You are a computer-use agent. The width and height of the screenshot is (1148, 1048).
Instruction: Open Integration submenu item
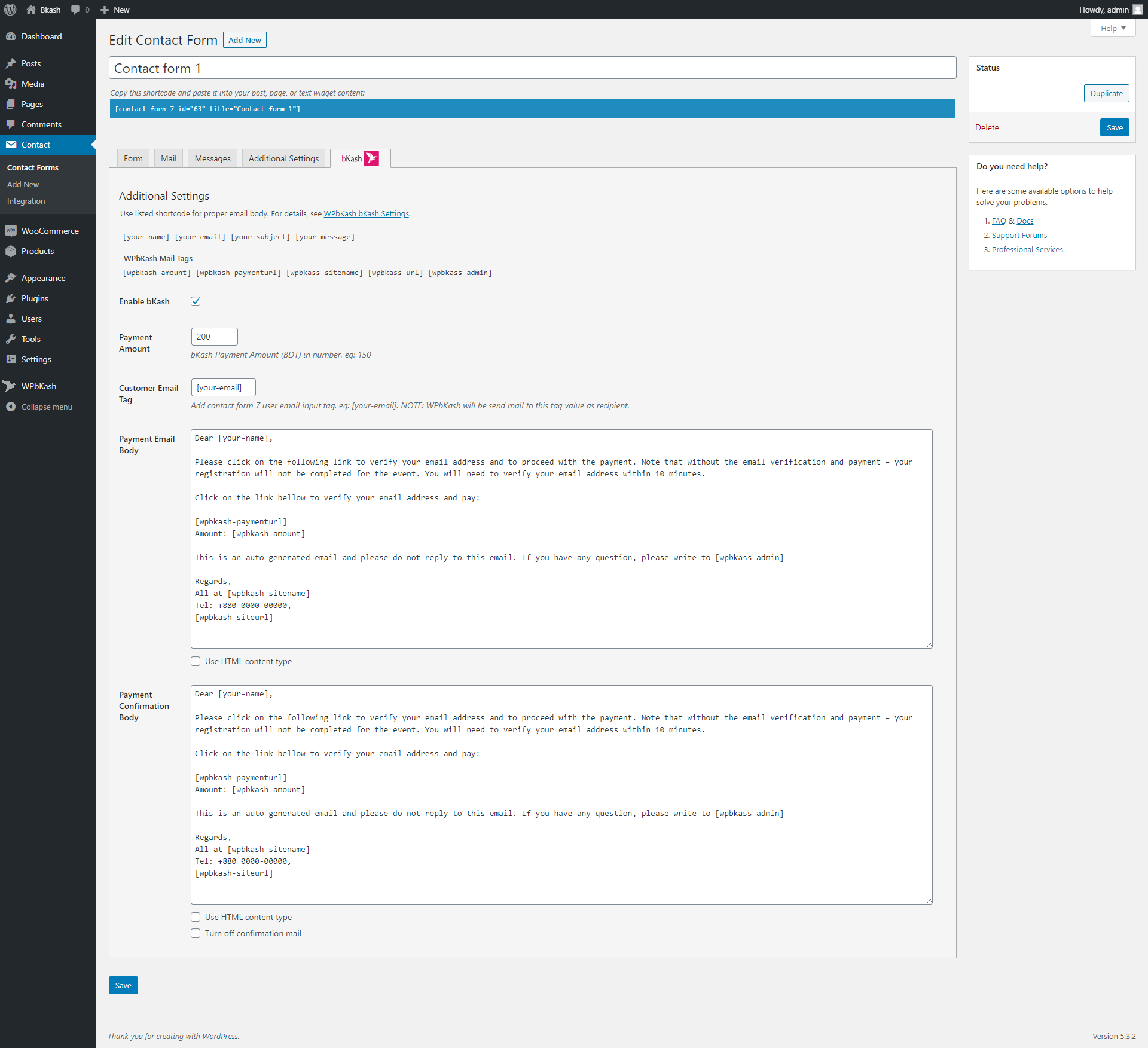(x=26, y=201)
